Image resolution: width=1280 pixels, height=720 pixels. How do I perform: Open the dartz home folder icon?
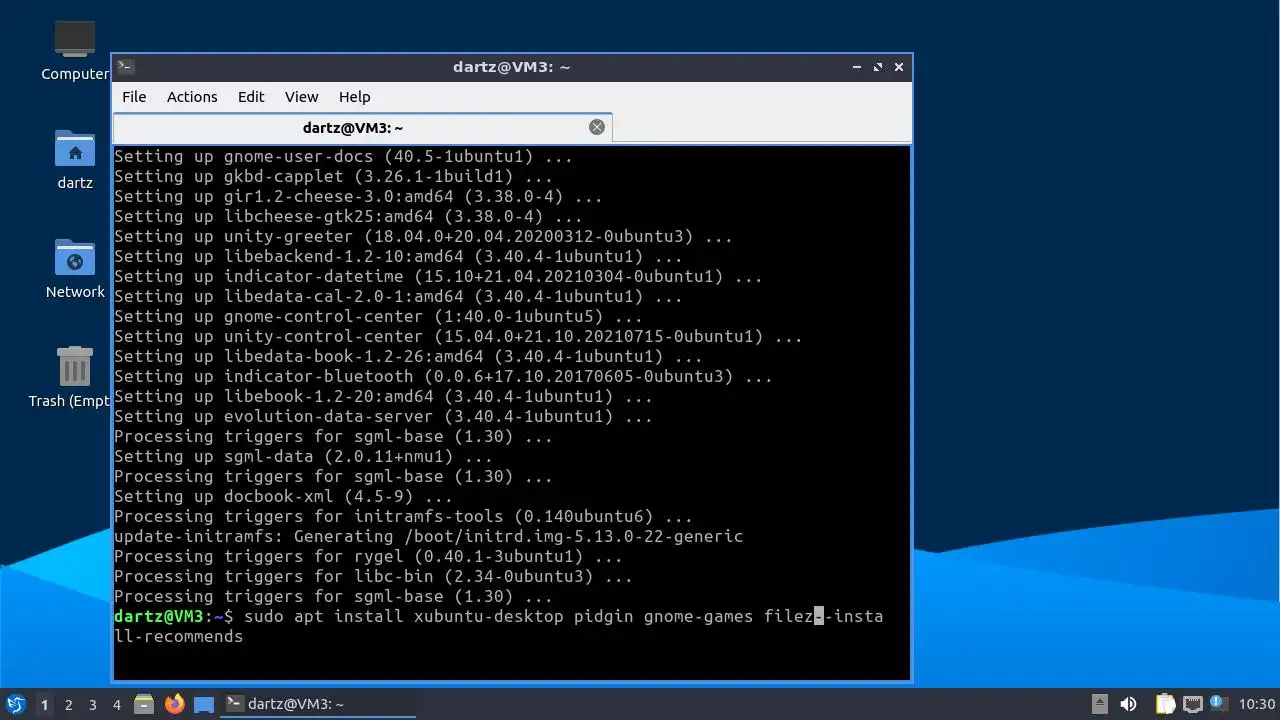coord(75,160)
